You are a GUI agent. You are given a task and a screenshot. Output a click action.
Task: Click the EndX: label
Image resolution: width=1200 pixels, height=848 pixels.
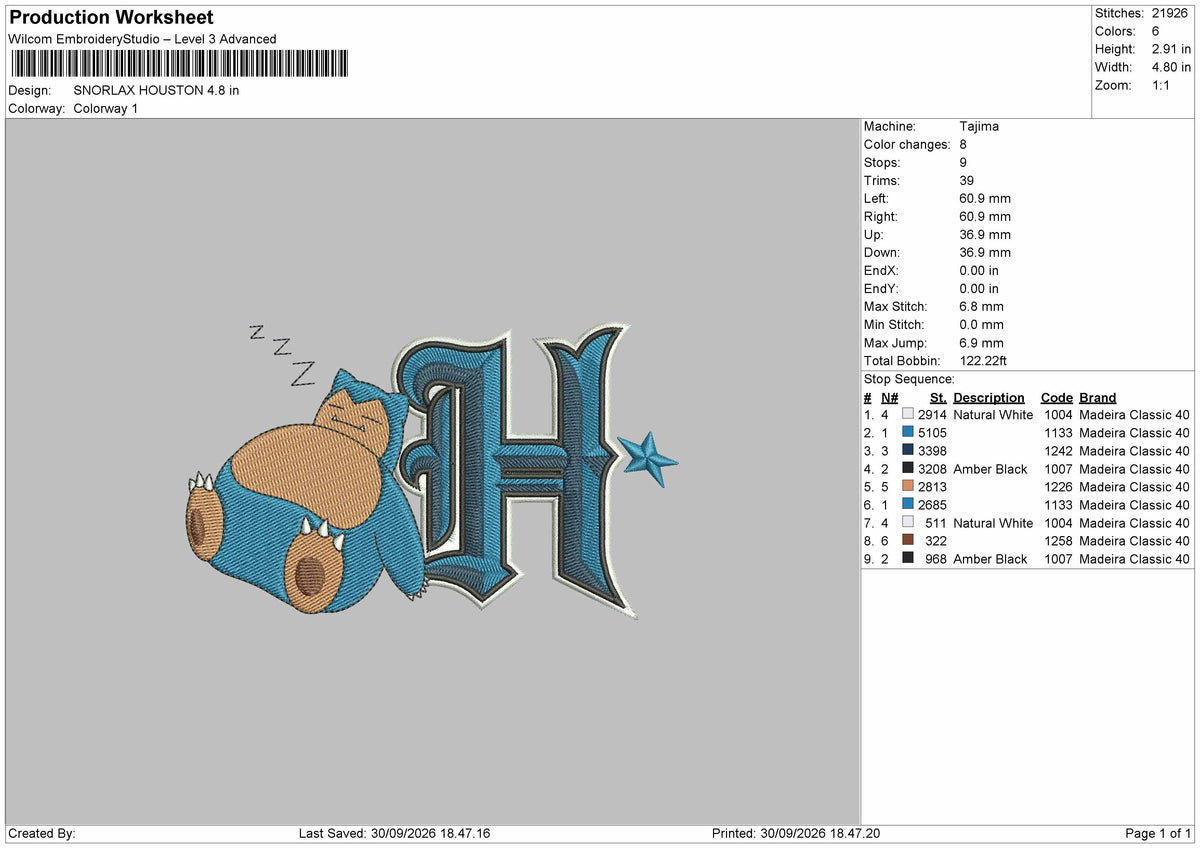(x=882, y=270)
